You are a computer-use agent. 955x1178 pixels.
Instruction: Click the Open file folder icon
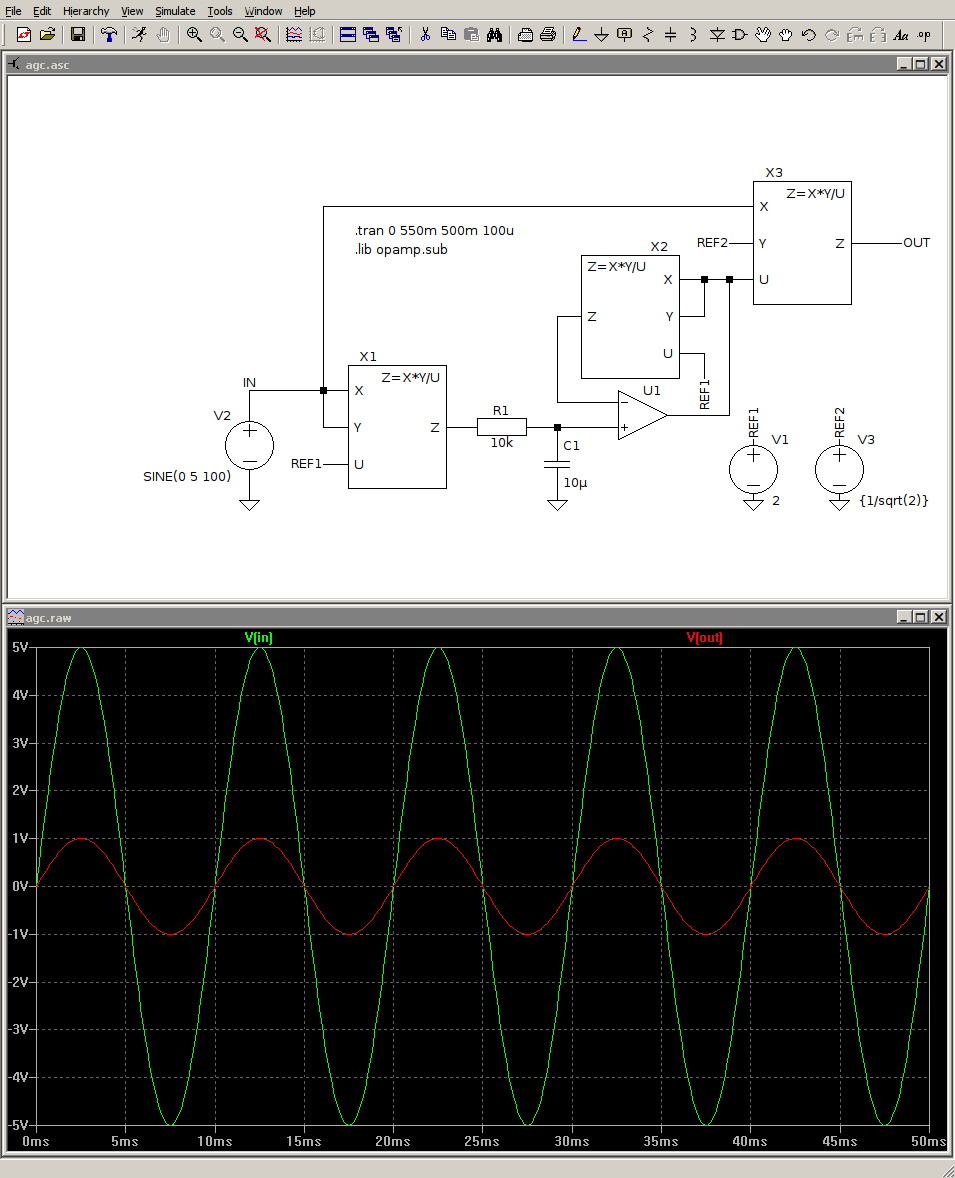coord(47,35)
